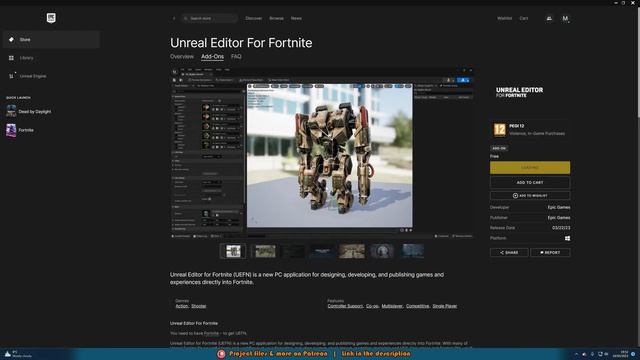
Task: Open the Cart page
Action: click(524, 18)
